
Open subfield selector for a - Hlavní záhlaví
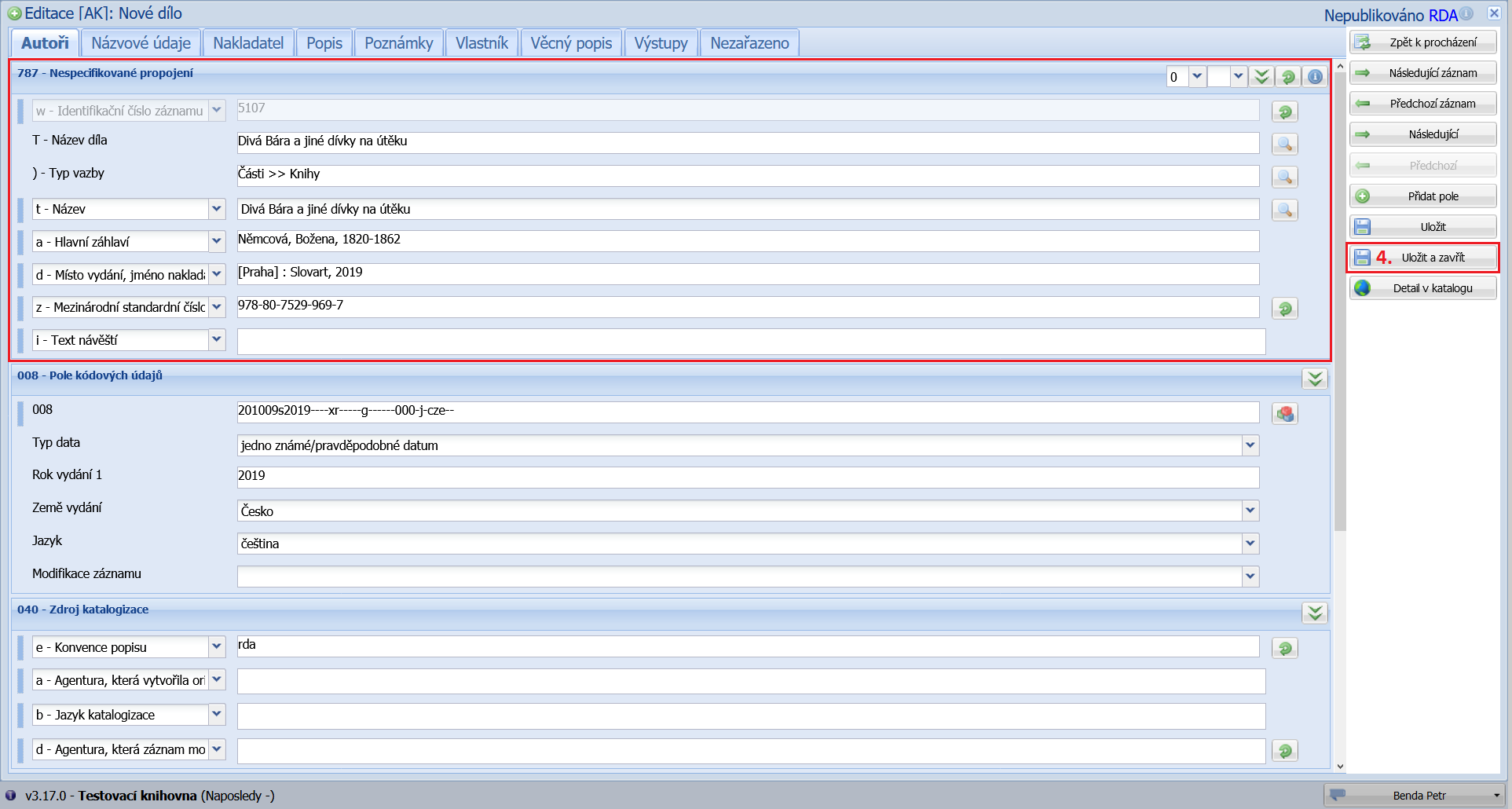pos(217,241)
